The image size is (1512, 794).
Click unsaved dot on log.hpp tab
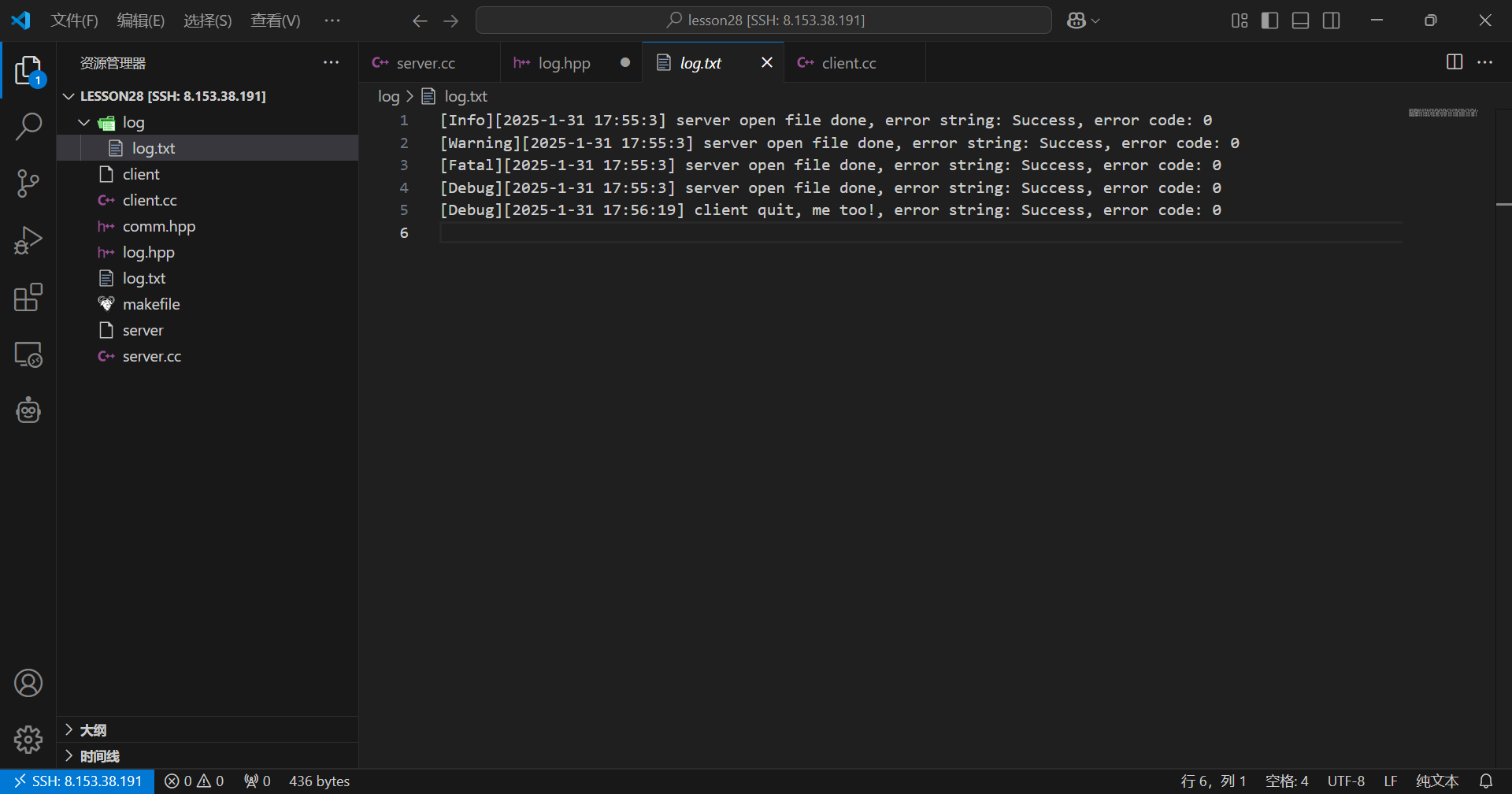tap(625, 62)
